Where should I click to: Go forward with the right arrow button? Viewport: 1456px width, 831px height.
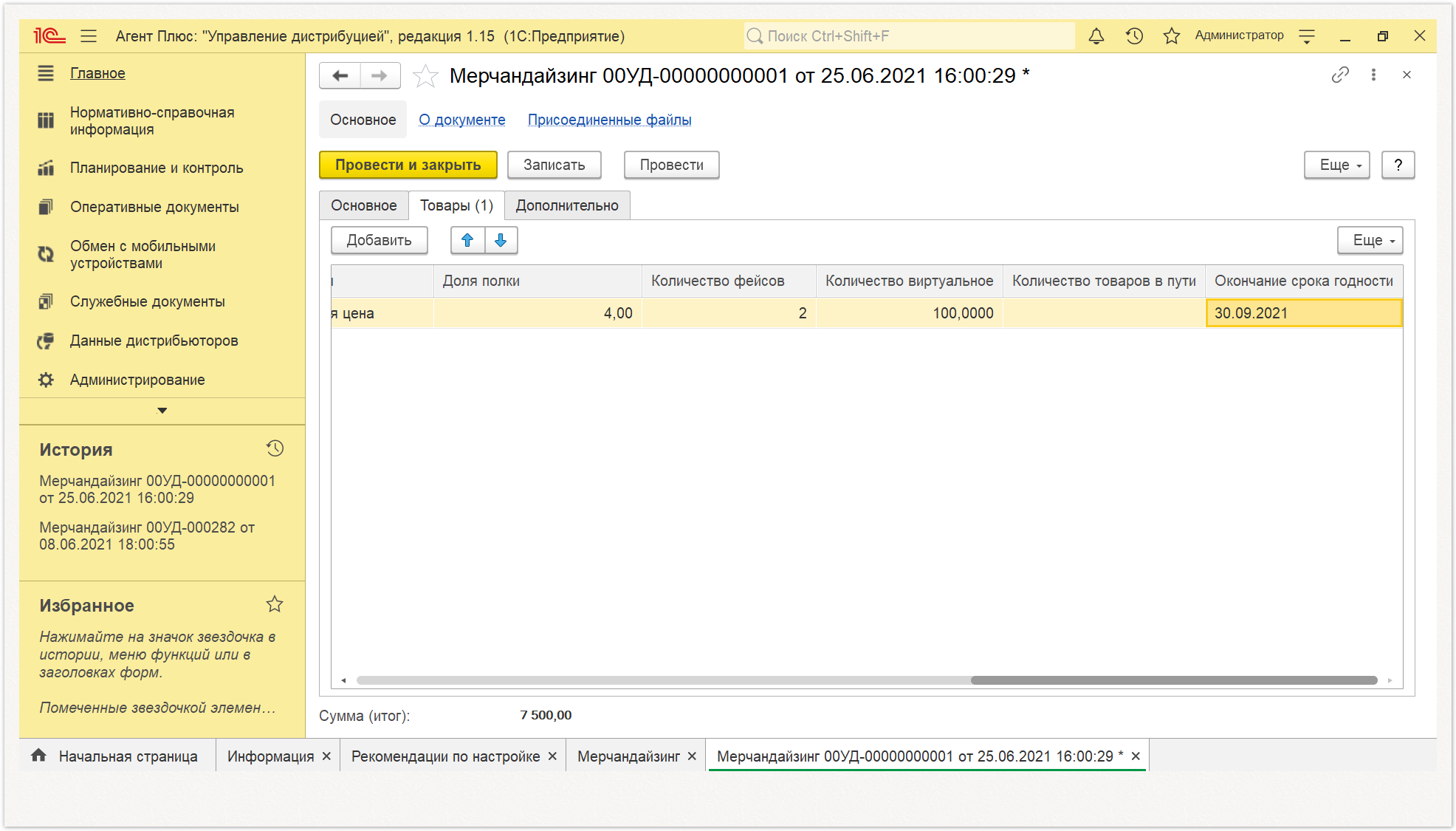(380, 75)
